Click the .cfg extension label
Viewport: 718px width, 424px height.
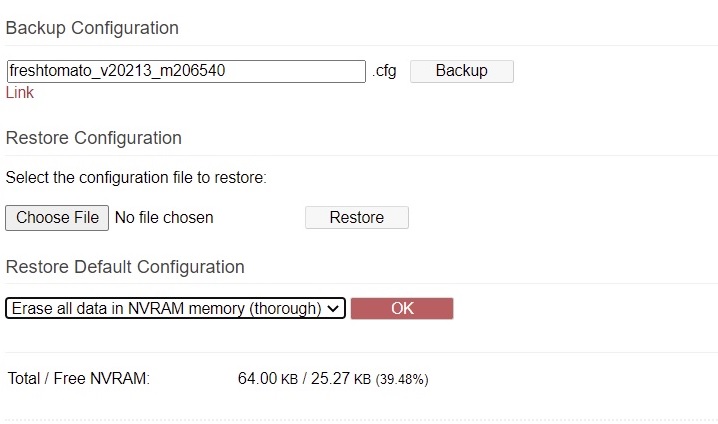tap(384, 71)
